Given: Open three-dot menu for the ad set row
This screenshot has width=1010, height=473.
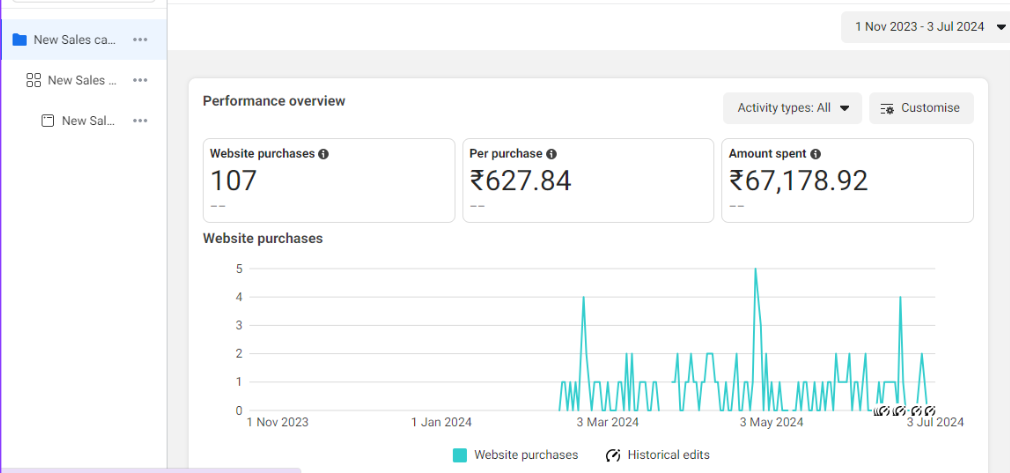Looking at the screenshot, I should click(x=140, y=80).
